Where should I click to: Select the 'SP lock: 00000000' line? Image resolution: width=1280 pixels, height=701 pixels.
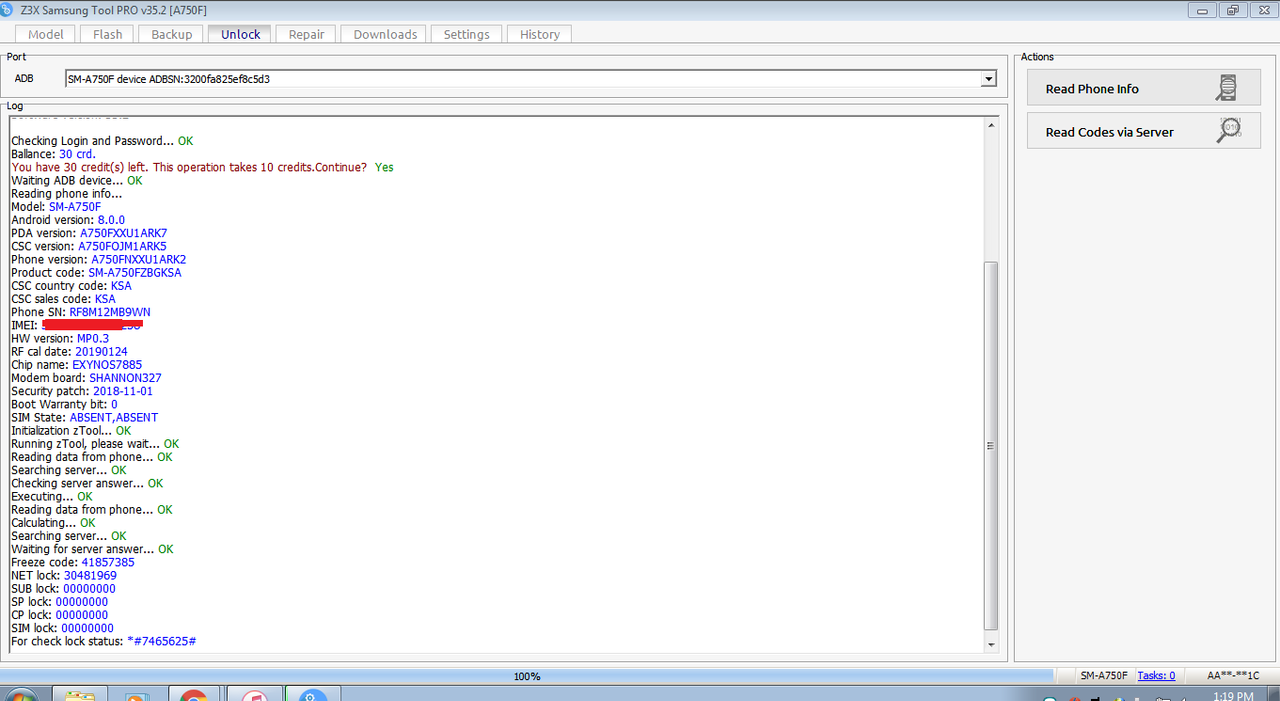59,602
